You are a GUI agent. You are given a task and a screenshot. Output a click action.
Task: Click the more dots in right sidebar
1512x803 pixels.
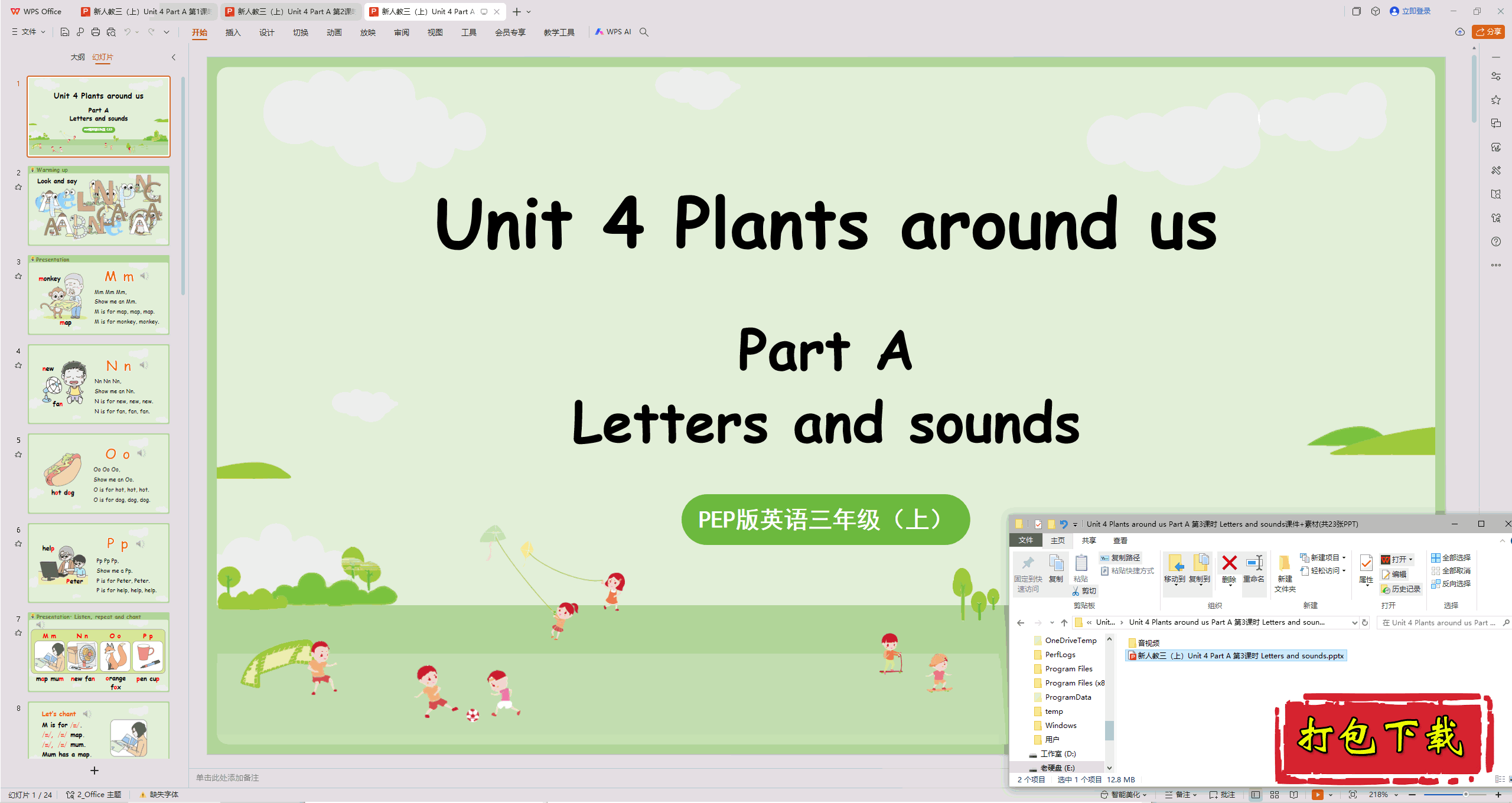[x=1496, y=265]
